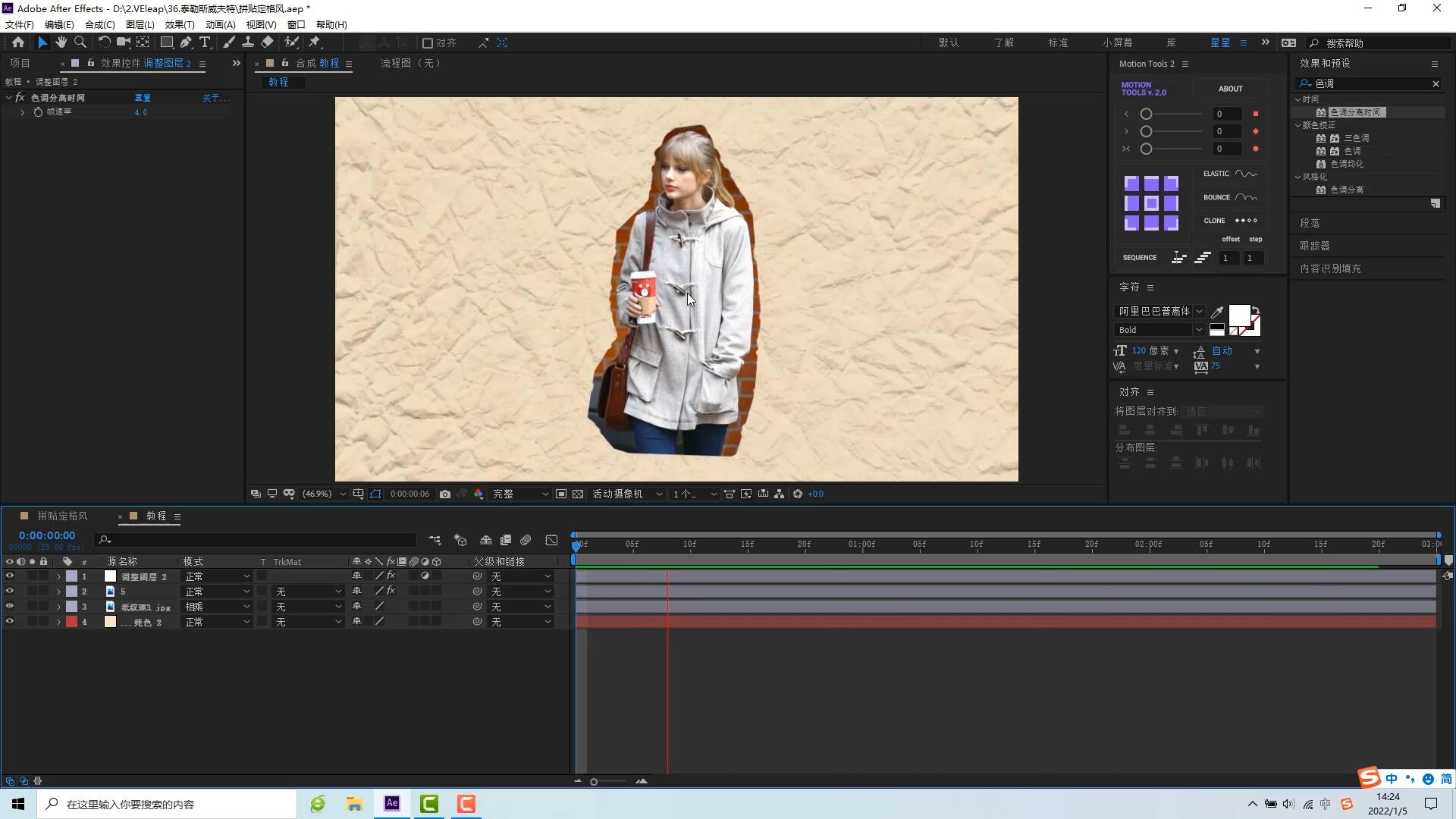Click the ABOUT button in Motion Tools
The image size is (1456, 819).
(x=1230, y=89)
